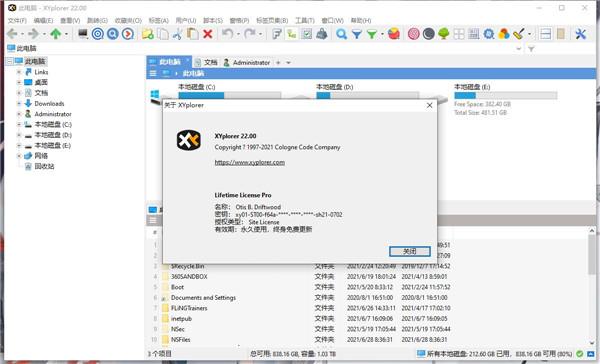The height and width of the screenshot is (364, 600).
Task: Select 桌面 in the folder tree
Action: 41,82
